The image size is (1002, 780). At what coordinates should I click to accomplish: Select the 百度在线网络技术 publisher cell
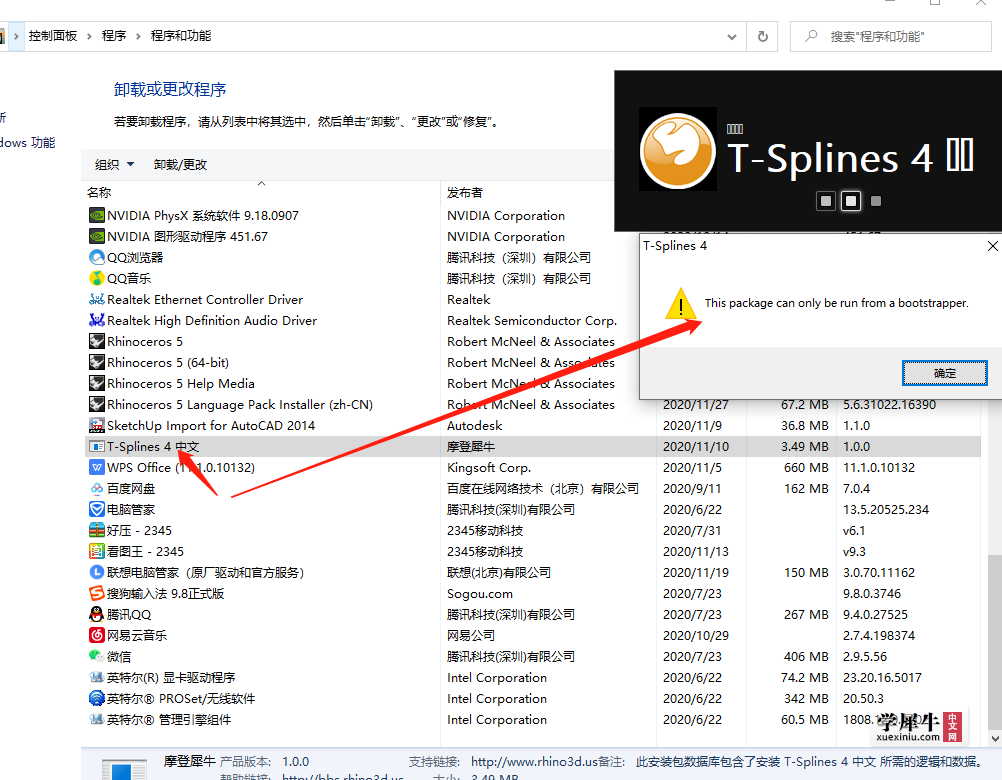[x=543, y=489]
